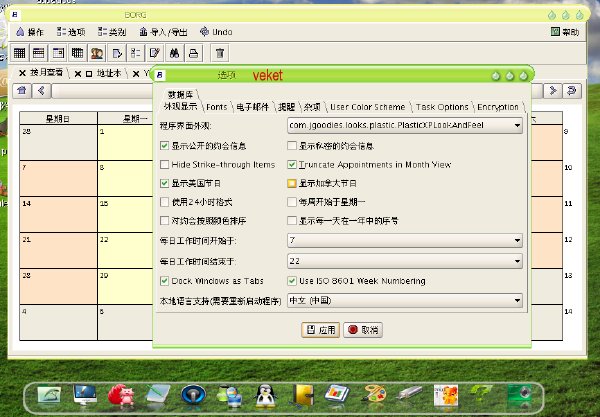Open the 选项 menu in BORG menubar
Viewport: 600px width, 417px height.
tap(71, 32)
